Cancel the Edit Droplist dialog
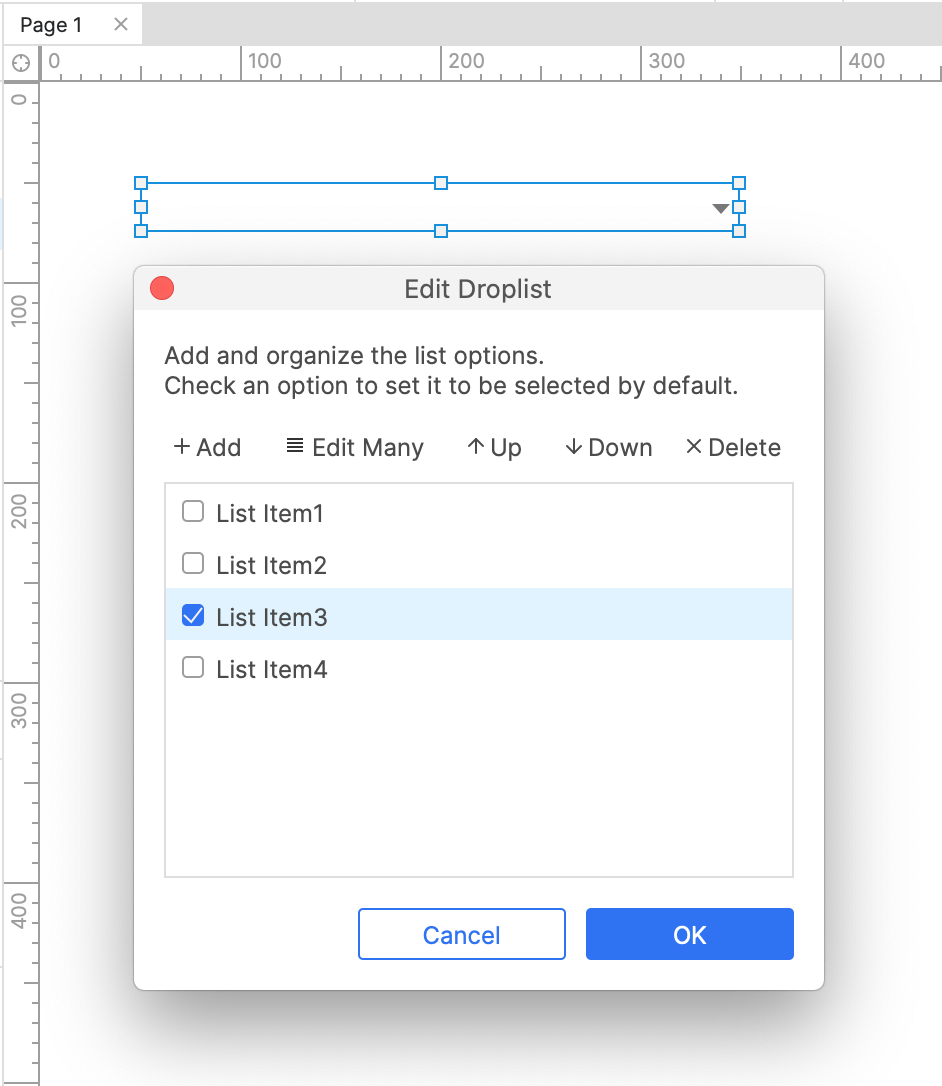This screenshot has width=942, height=1086. click(x=462, y=934)
